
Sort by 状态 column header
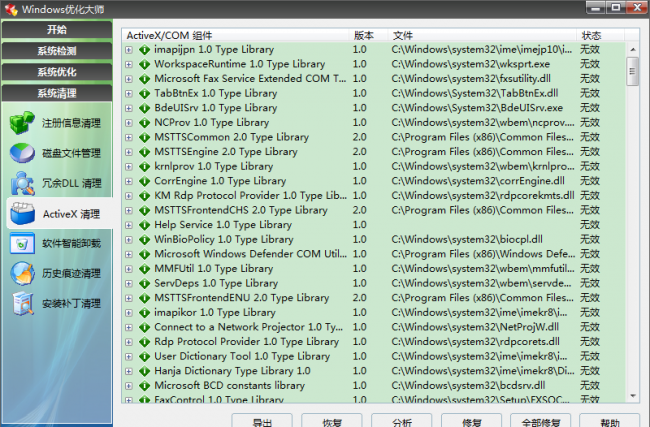coord(600,35)
